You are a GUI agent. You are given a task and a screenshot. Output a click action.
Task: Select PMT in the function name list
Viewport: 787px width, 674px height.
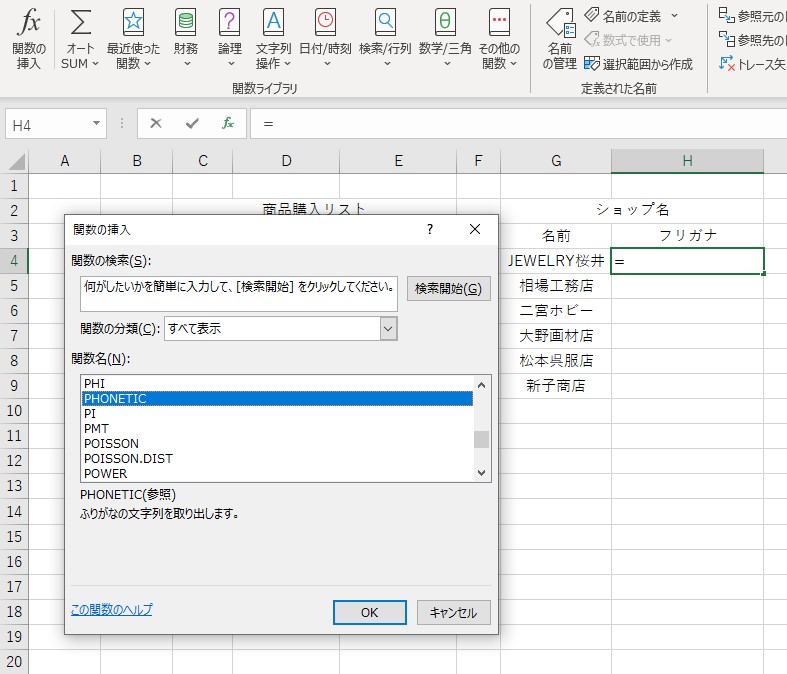(x=98, y=428)
